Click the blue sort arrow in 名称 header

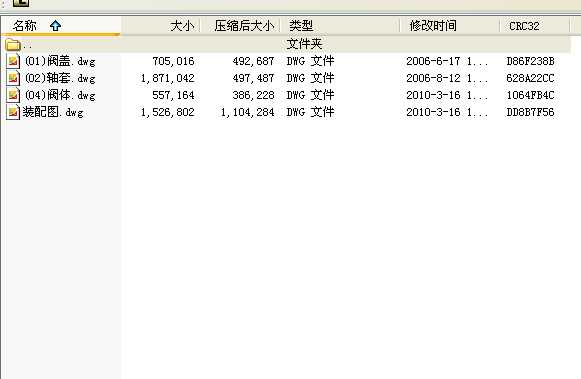point(56,26)
